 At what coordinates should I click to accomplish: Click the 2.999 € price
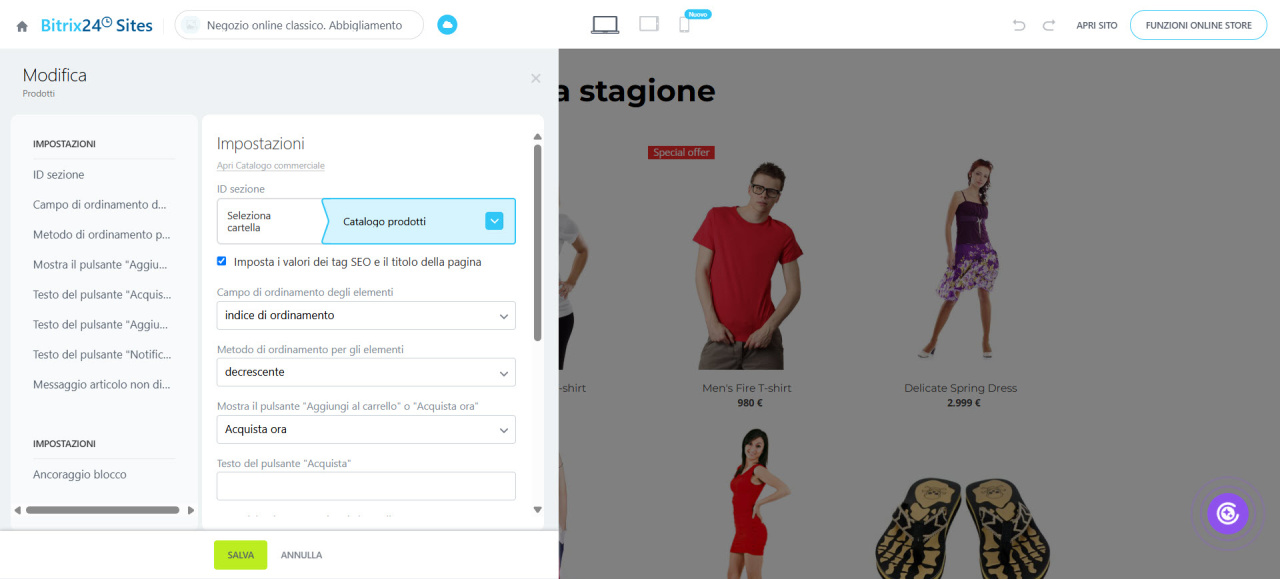[964, 403]
